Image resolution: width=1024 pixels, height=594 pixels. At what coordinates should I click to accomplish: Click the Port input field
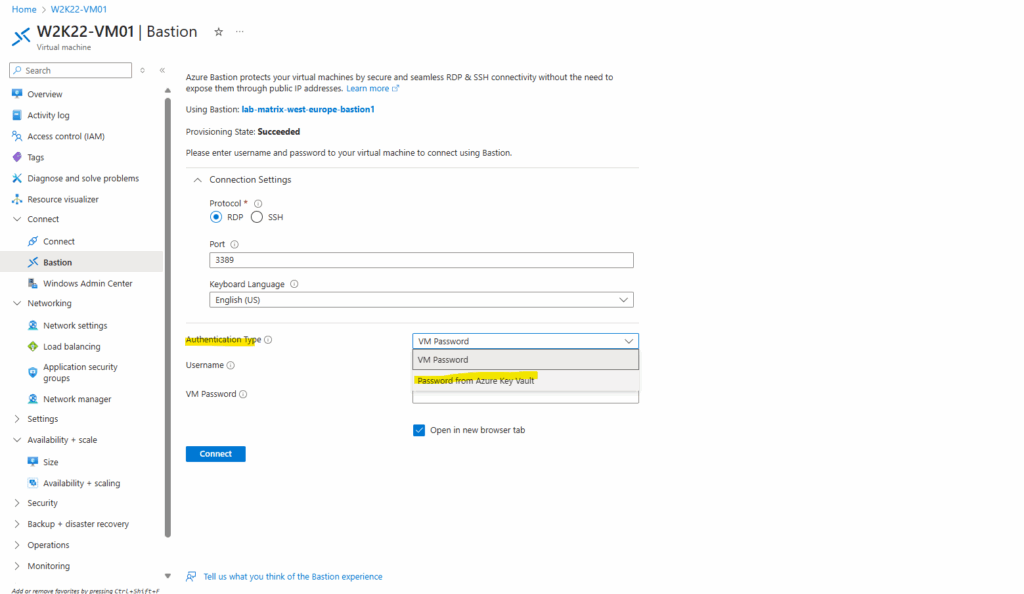coord(421,260)
